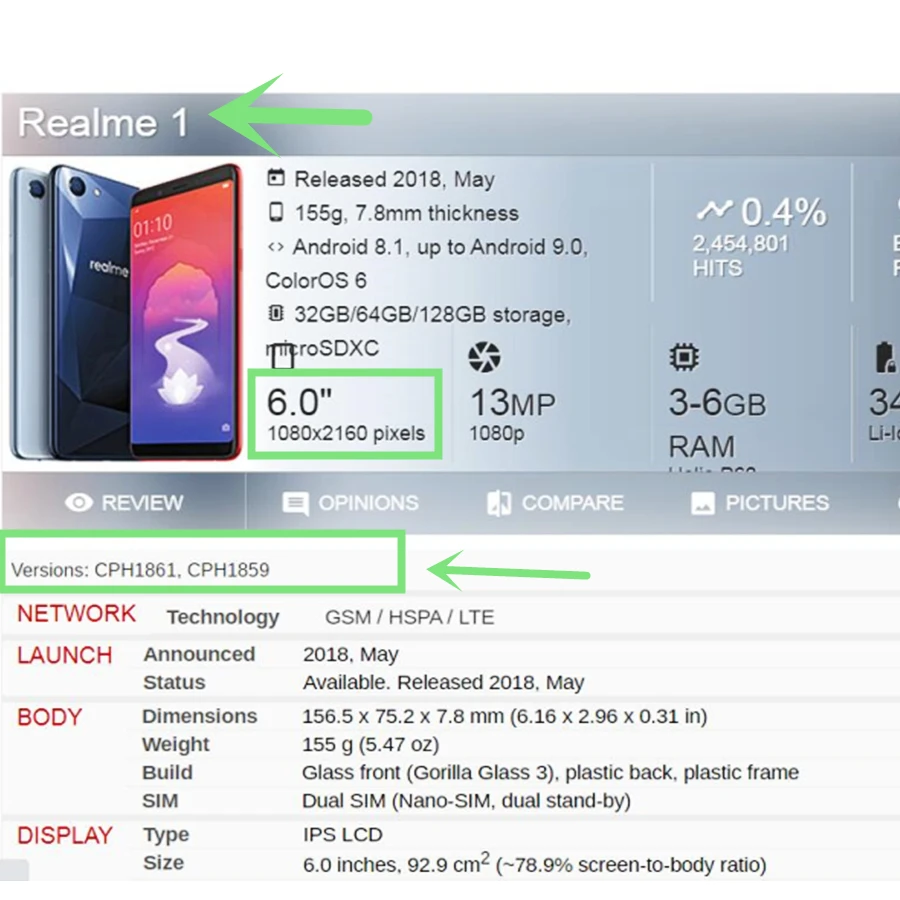Viewport: 900px width, 900px height.
Task: Click the BODY section heading
Action: (49, 717)
